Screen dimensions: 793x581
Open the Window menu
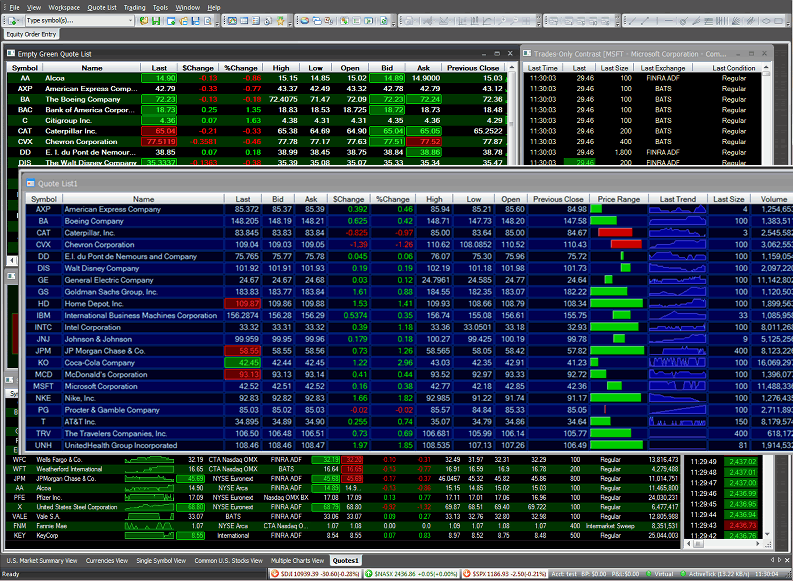coord(188,8)
